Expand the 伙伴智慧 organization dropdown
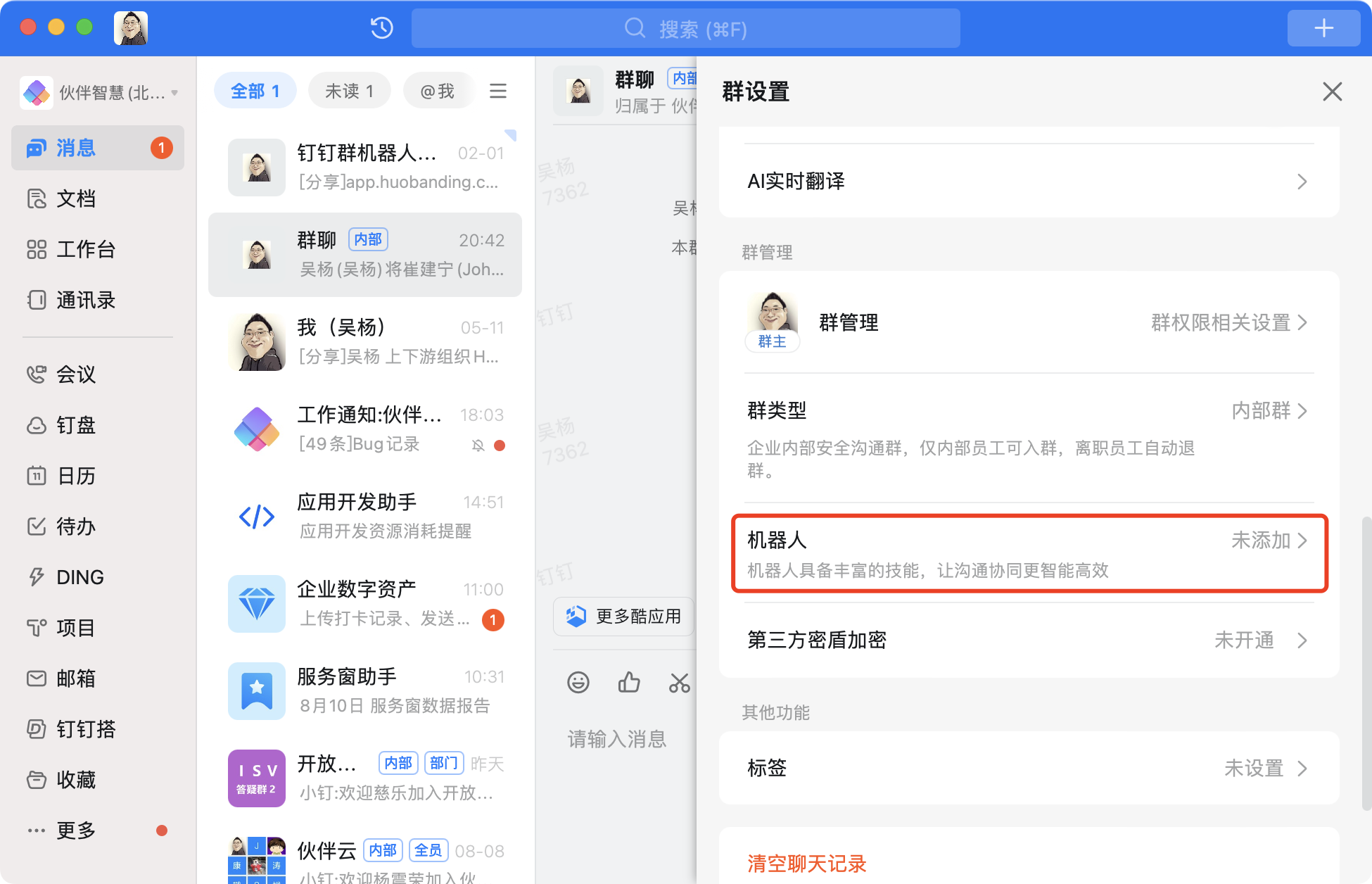The width and height of the screenshot is (1372, 884). (99, 92)
